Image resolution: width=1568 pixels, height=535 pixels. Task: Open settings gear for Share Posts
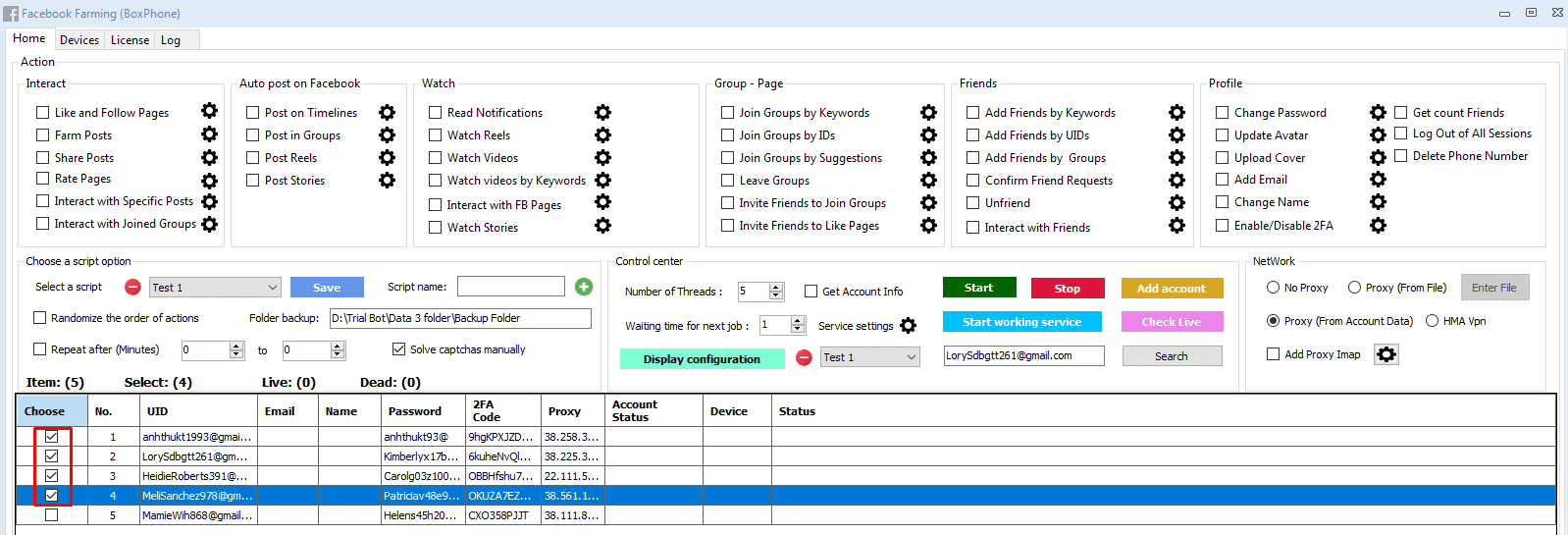pyautogui.click(x=209, y=156)
